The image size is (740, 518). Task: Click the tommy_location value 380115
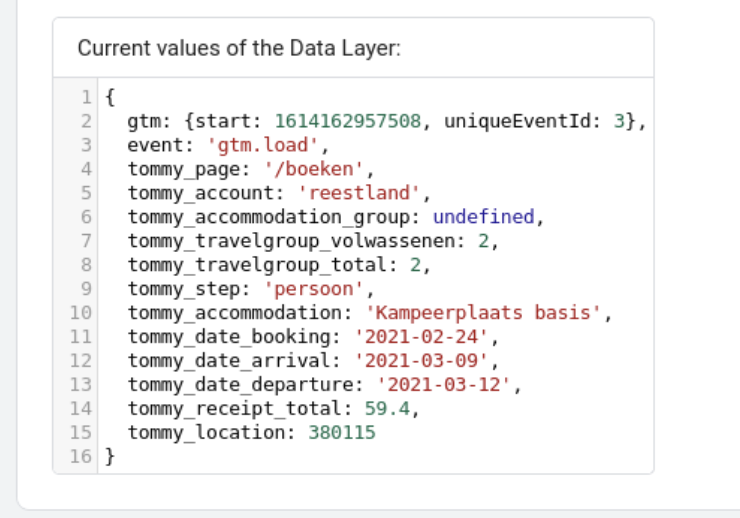[342, 433]
